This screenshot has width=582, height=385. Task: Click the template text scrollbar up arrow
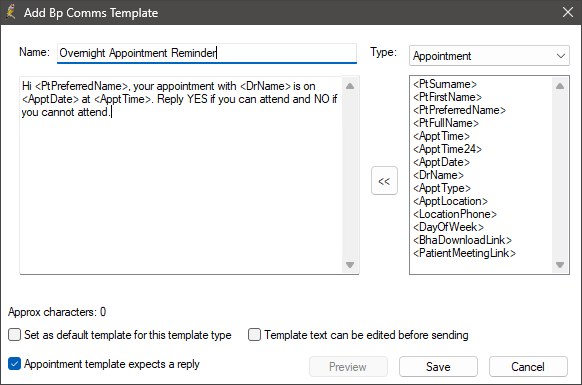[x=350, y=86]
